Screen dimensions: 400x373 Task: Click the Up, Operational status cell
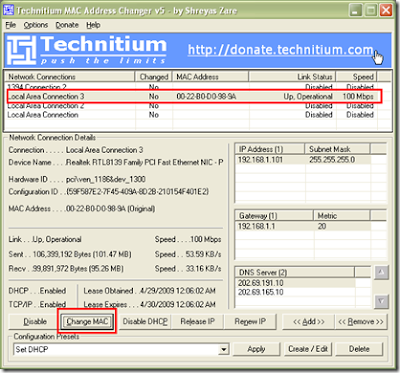click(x=308, y=96)
